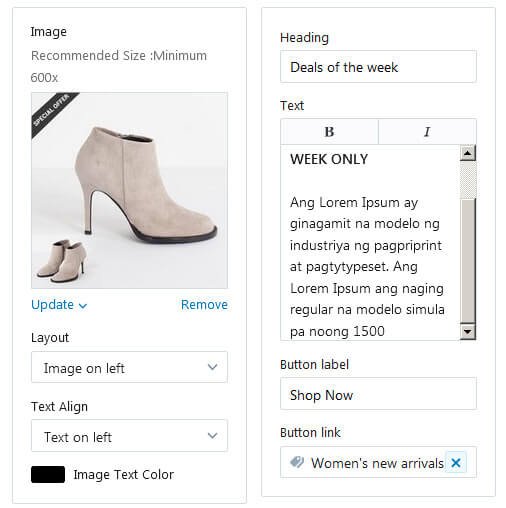The height and width of the screenshot is (508, 506).
Task: Open the Image Text Color swatch
Action: pyautogui.click(x=48, y=474)
